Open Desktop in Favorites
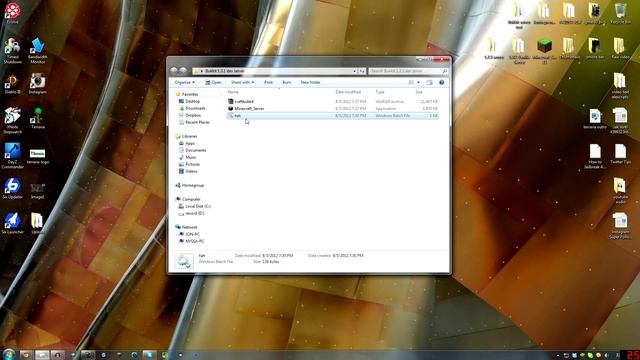This screenshot has width=640, height=360. point(189,101)
